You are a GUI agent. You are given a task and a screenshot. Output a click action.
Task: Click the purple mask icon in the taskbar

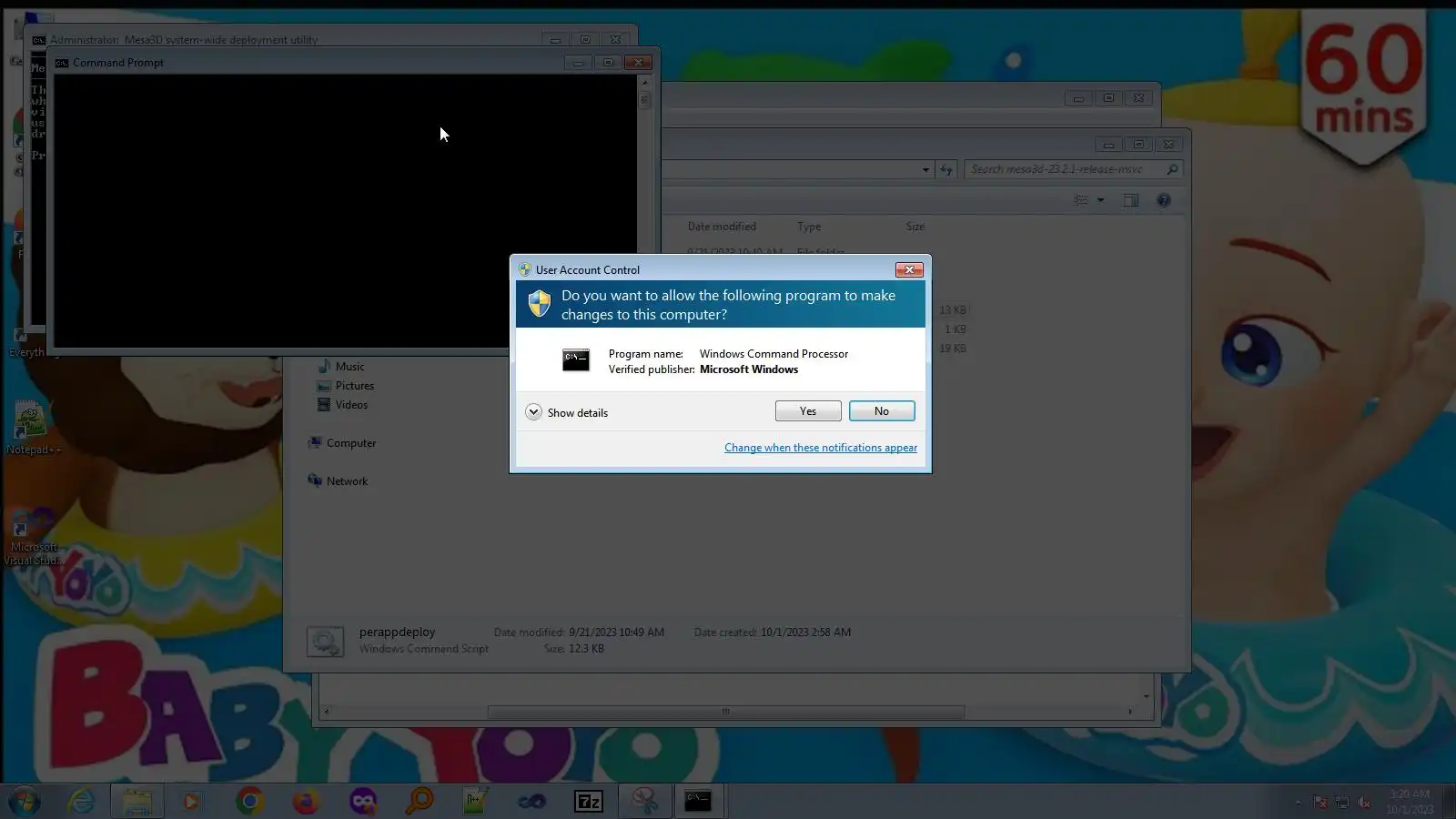pos(363,802)
